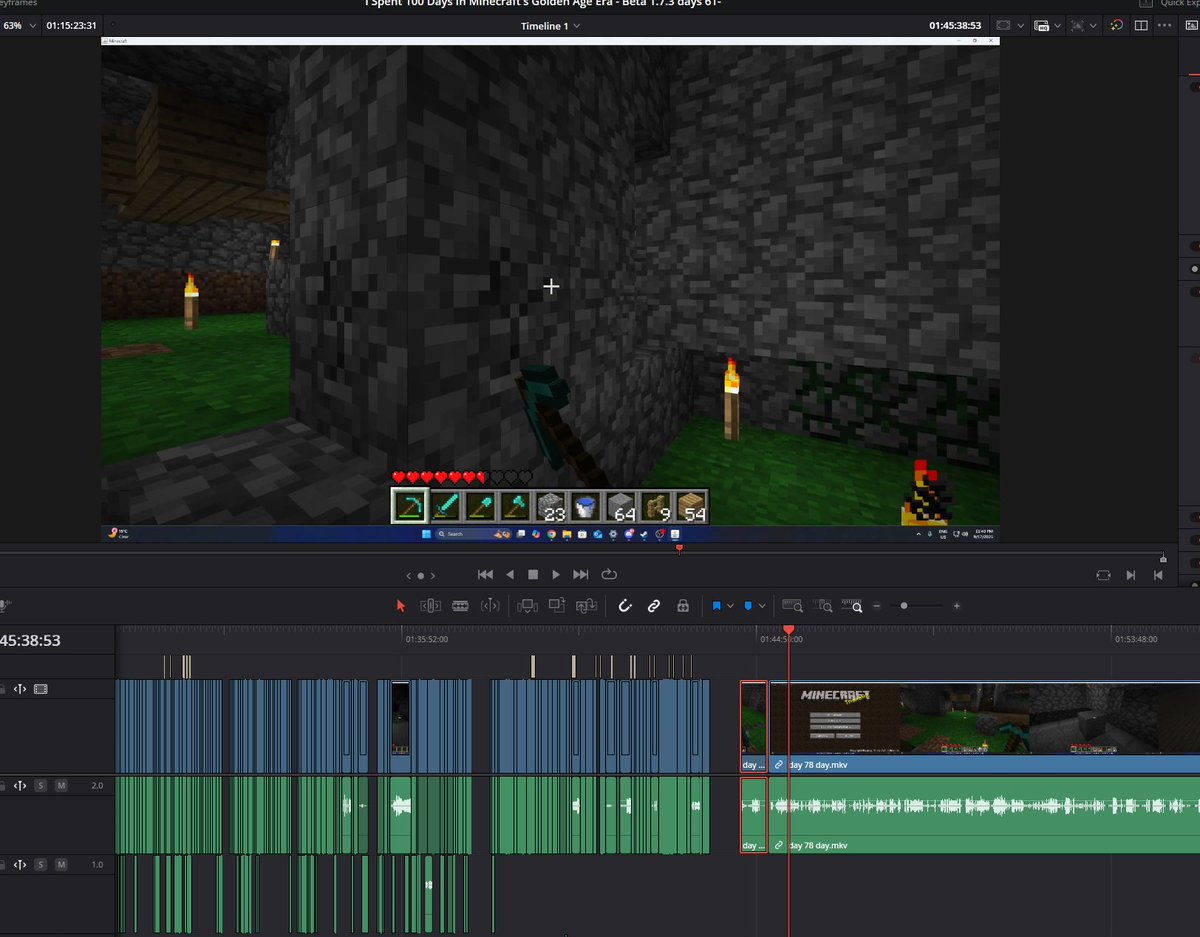Click the minus timeline zoom out button
Image resolution: width=1200 pixels, height=937 pixels.
877,606
